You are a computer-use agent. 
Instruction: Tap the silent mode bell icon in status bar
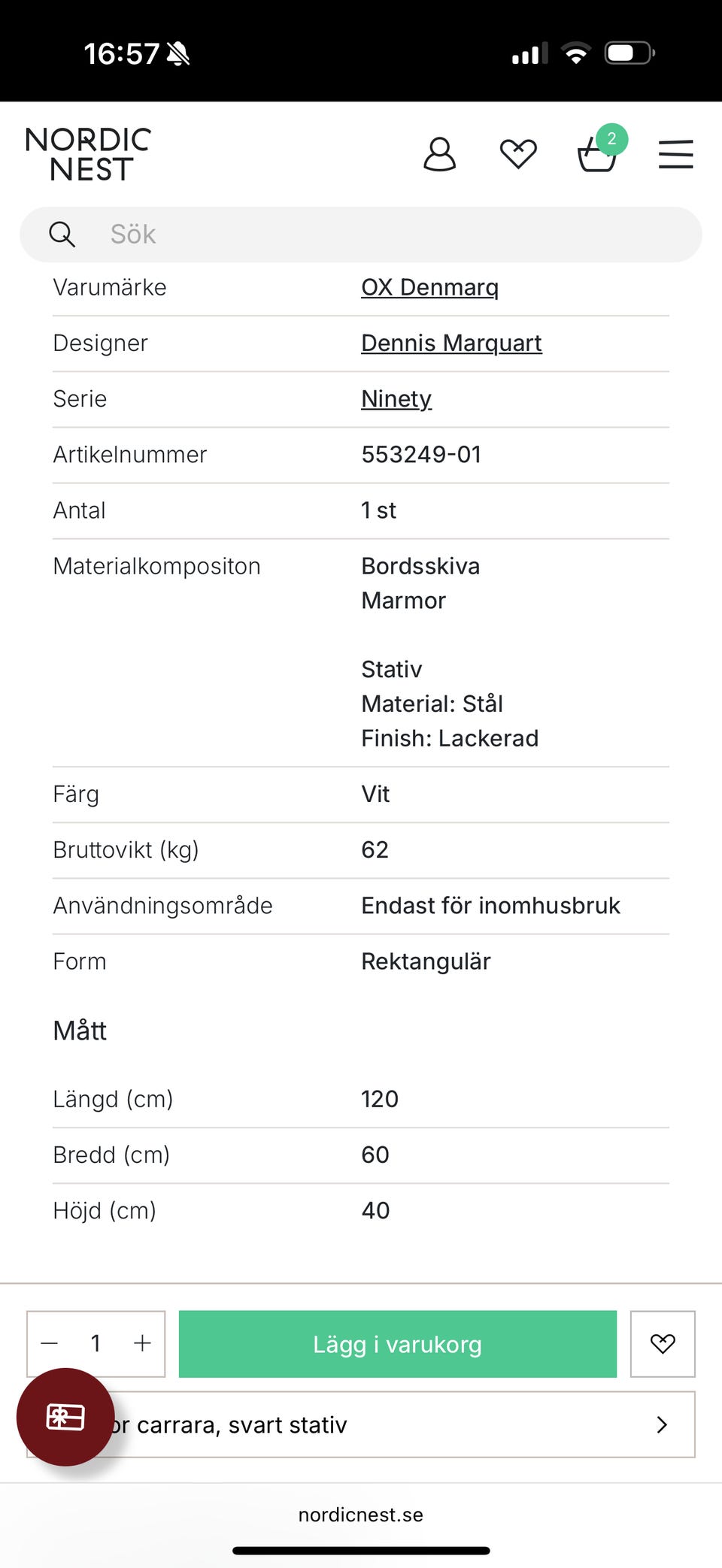[178, 54]
